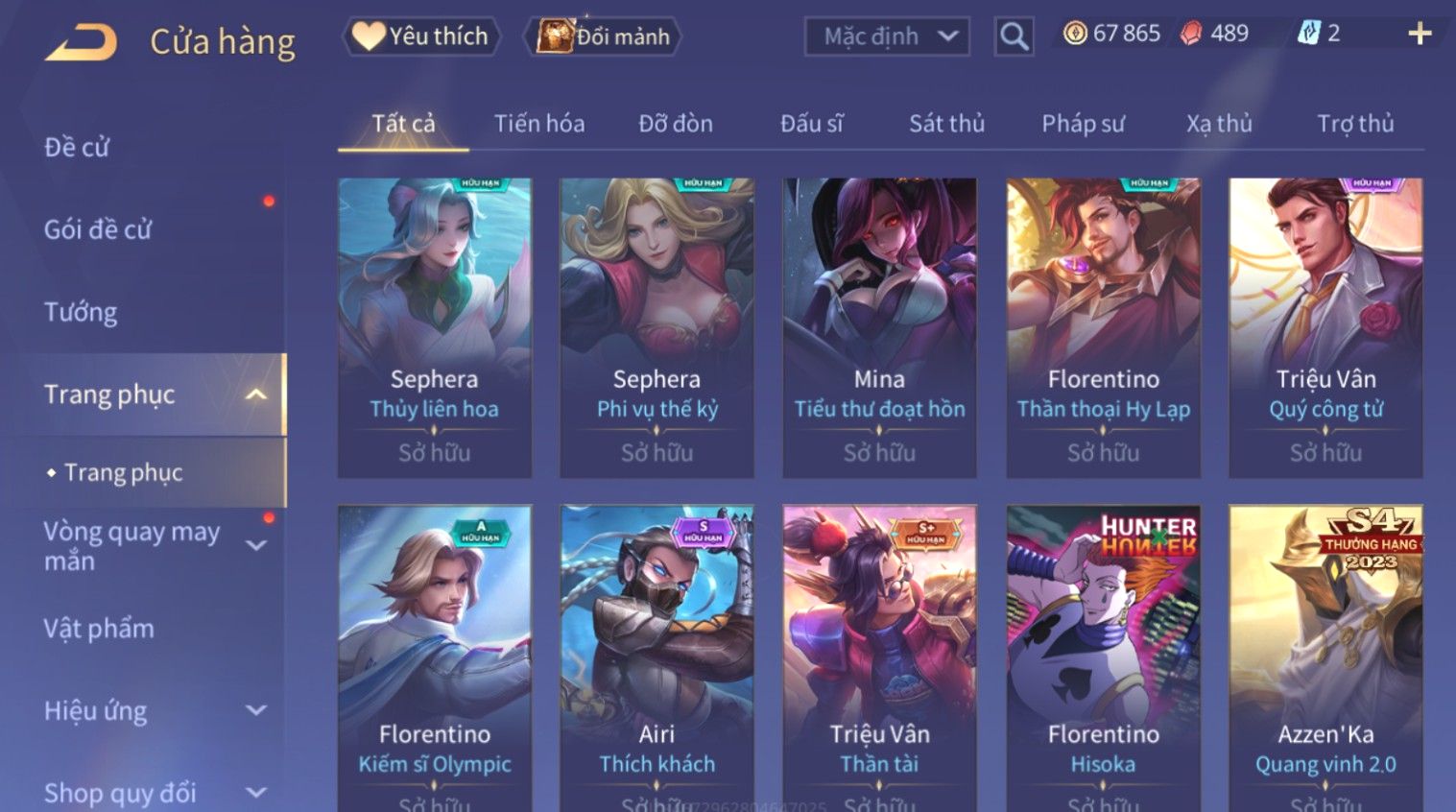Expand the Vòng quay may mắn section
Screen dimensions: 1456x812
click(x=255, y=545)
